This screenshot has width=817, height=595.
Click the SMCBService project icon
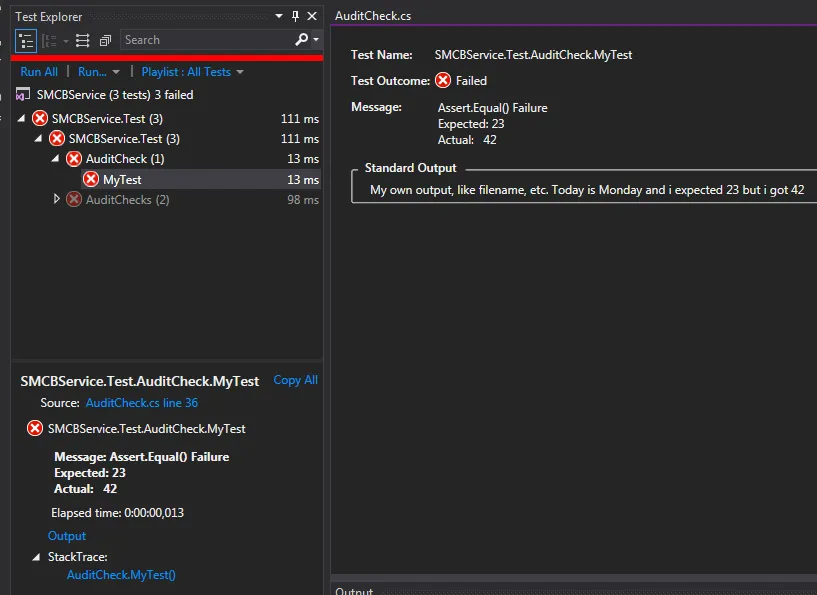click(x=23, y=95)
